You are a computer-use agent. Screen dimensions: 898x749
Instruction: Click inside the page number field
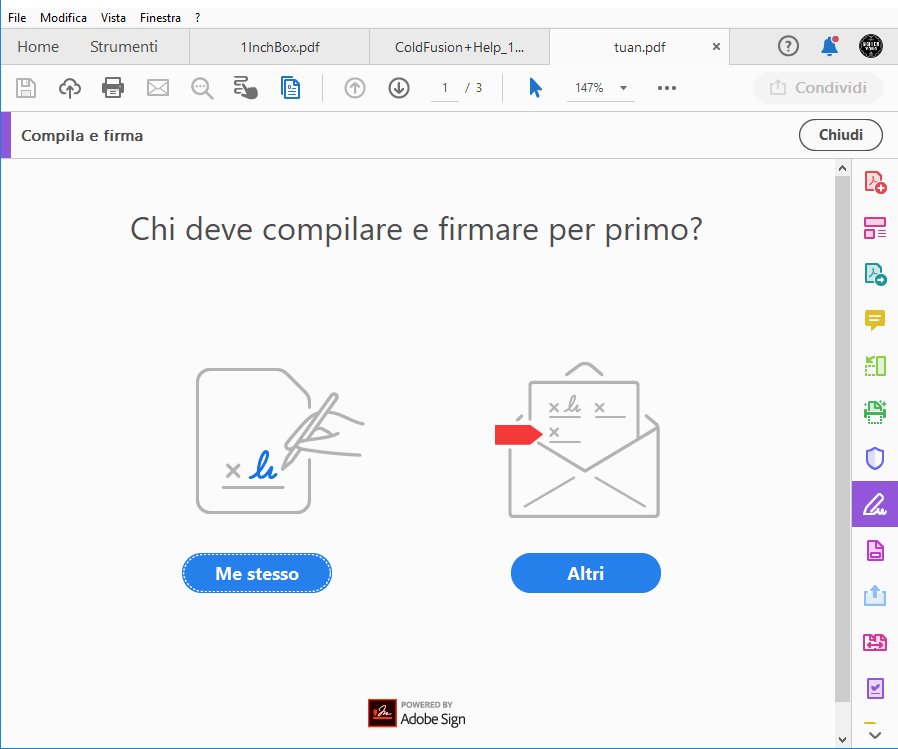pos(444,88)
